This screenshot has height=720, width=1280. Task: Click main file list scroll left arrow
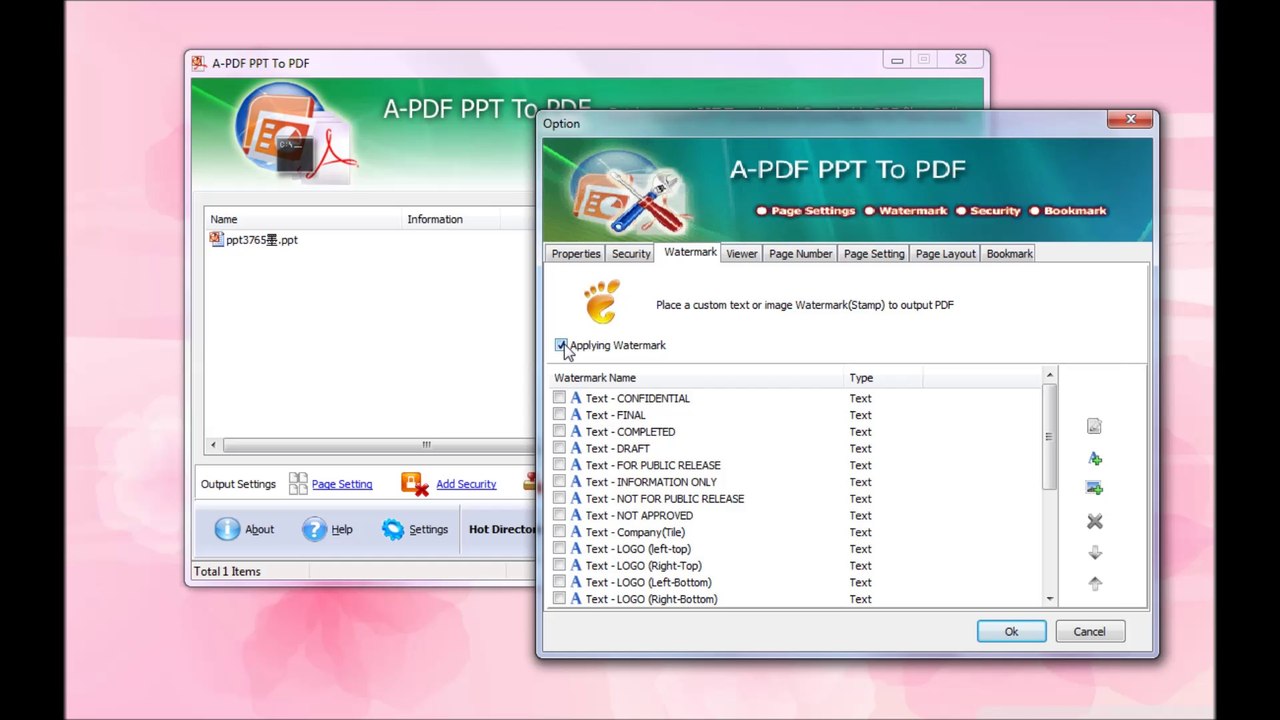coord(212,445)
